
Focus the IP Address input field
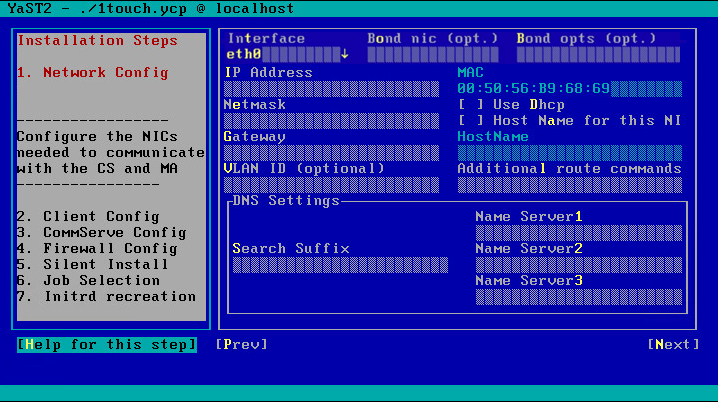coord(335,88)
